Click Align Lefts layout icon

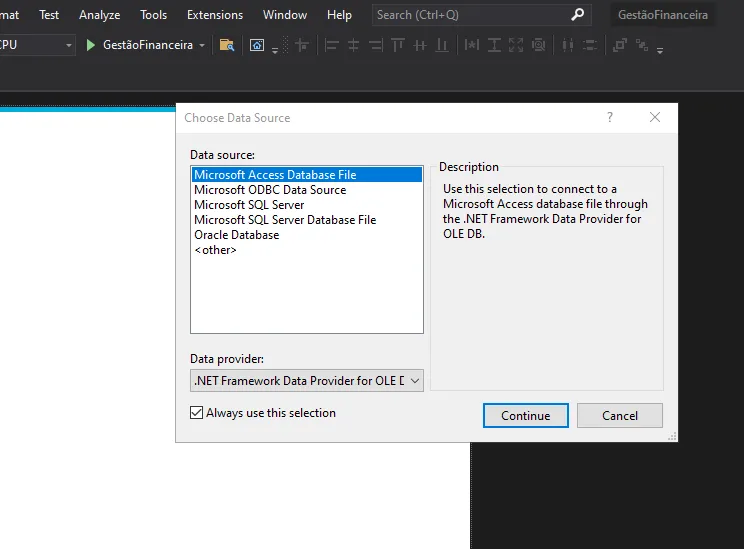pyautogui.click(x=331, y=45)
